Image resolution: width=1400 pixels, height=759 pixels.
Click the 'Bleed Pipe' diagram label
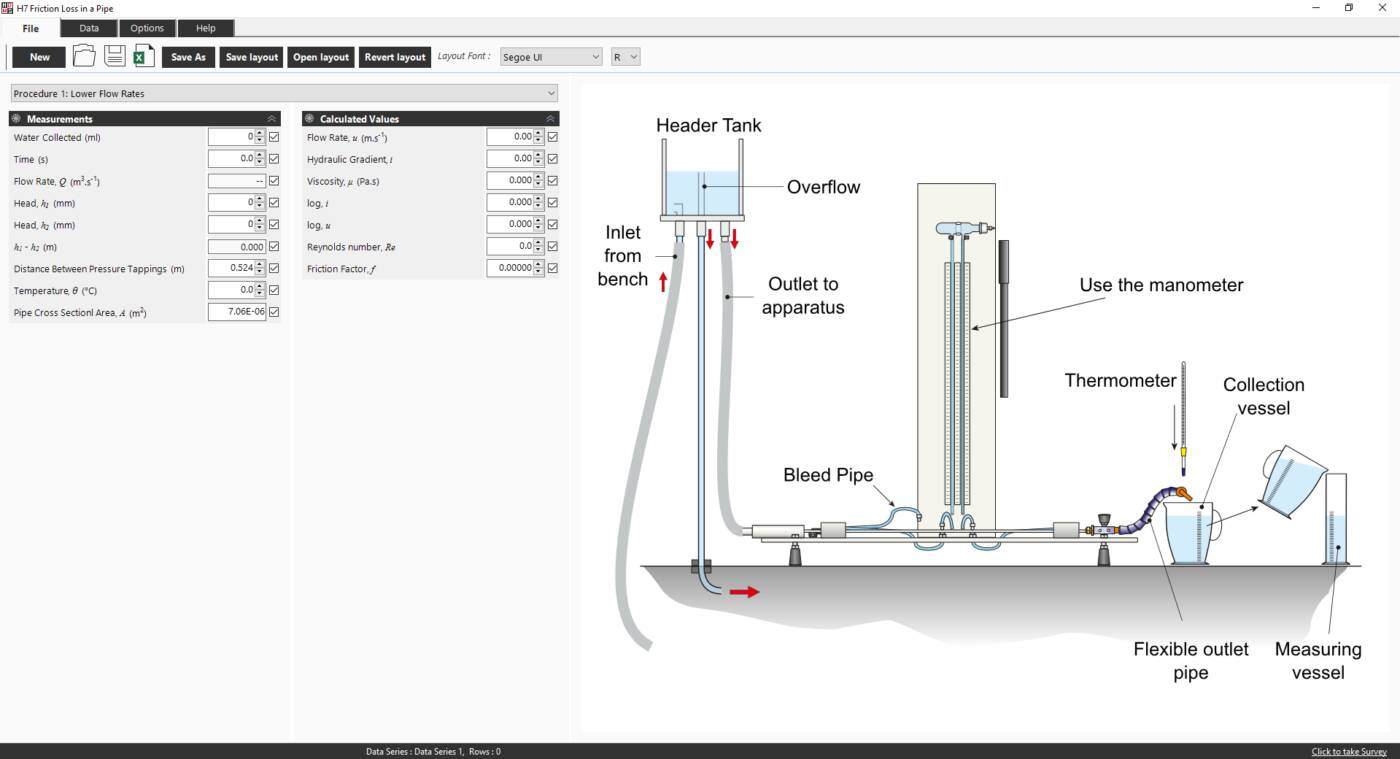click(828, 475)
